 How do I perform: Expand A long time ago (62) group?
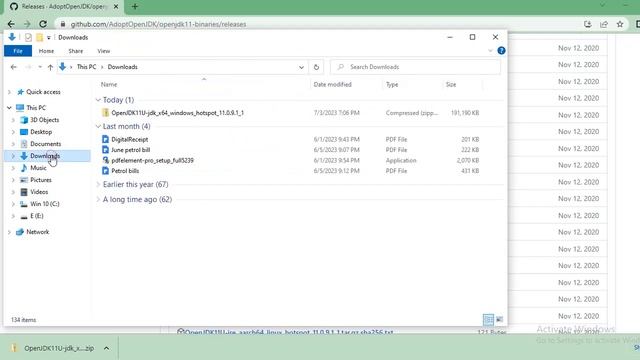(x=98, y=200)
